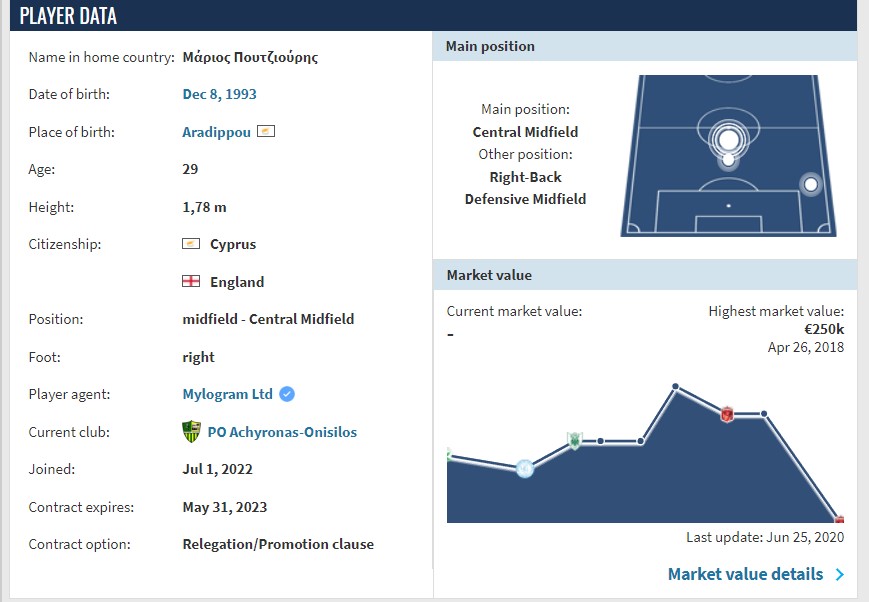Viewport: 869px width, 602px height.
Task: Click the Cyprus flag next to Aradippou
Action: pyautogui.click(x=266, y=132)
